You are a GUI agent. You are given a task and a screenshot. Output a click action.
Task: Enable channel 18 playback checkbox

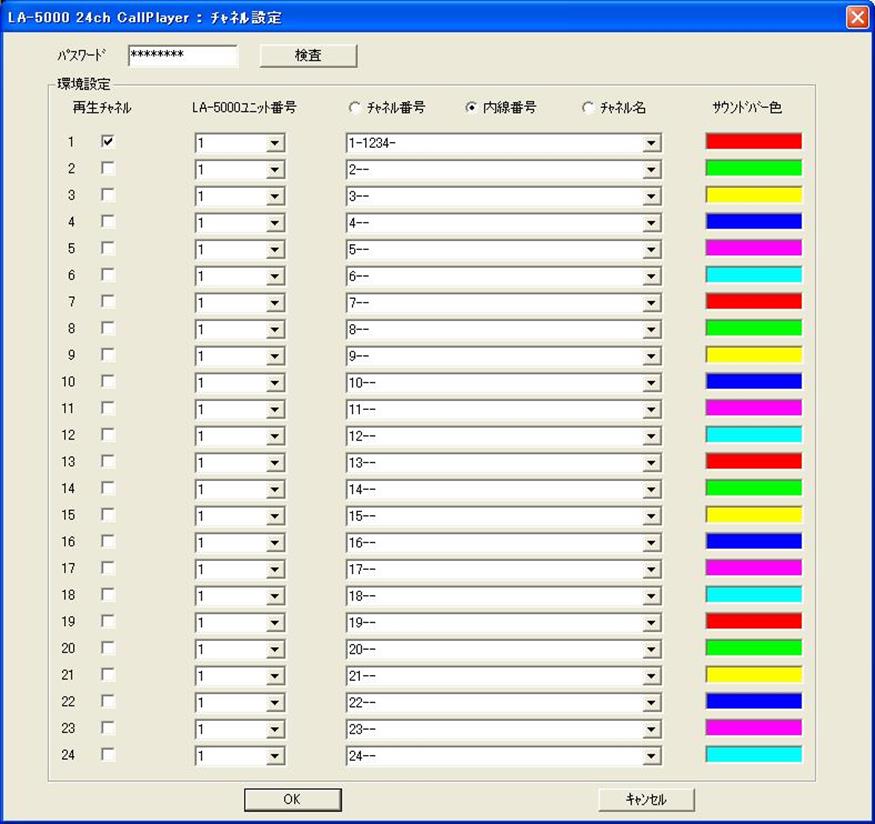point(108,595)
